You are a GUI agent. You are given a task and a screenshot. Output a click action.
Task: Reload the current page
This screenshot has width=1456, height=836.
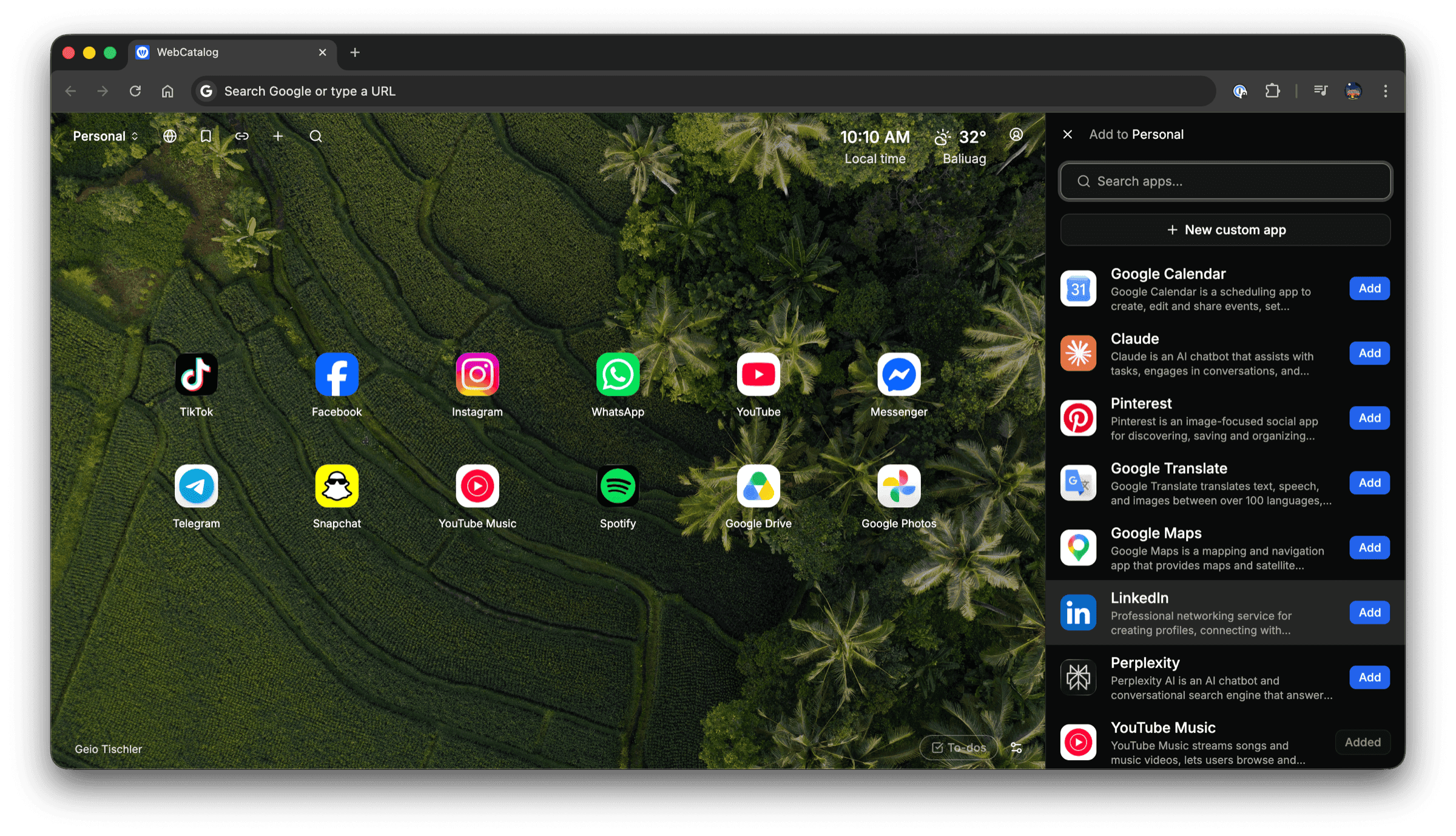135,91
